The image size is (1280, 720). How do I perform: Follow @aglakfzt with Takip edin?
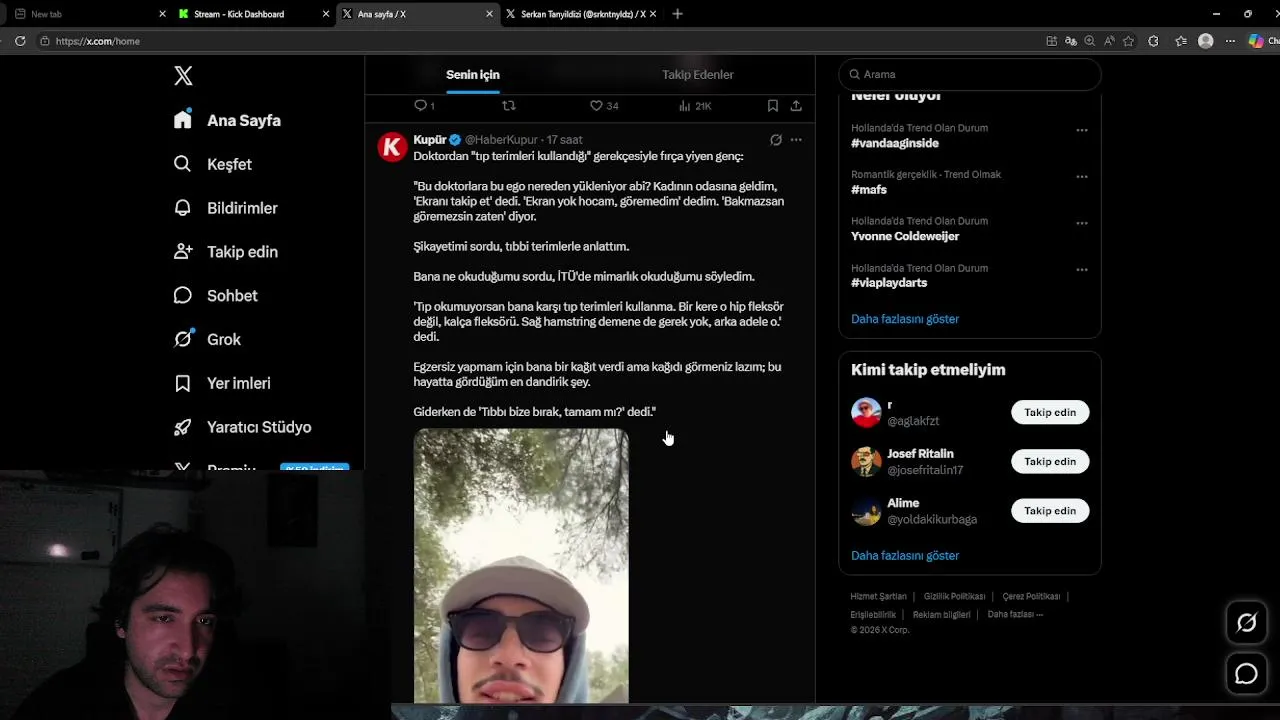(1050, 412)
